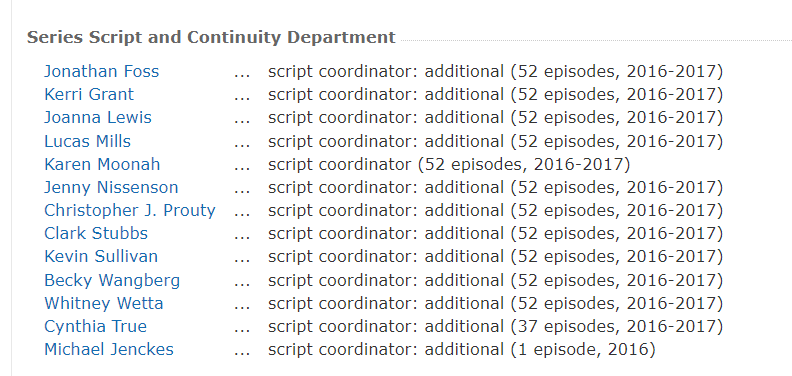Click Karen Moonah's script coordinator credit text

449,164
